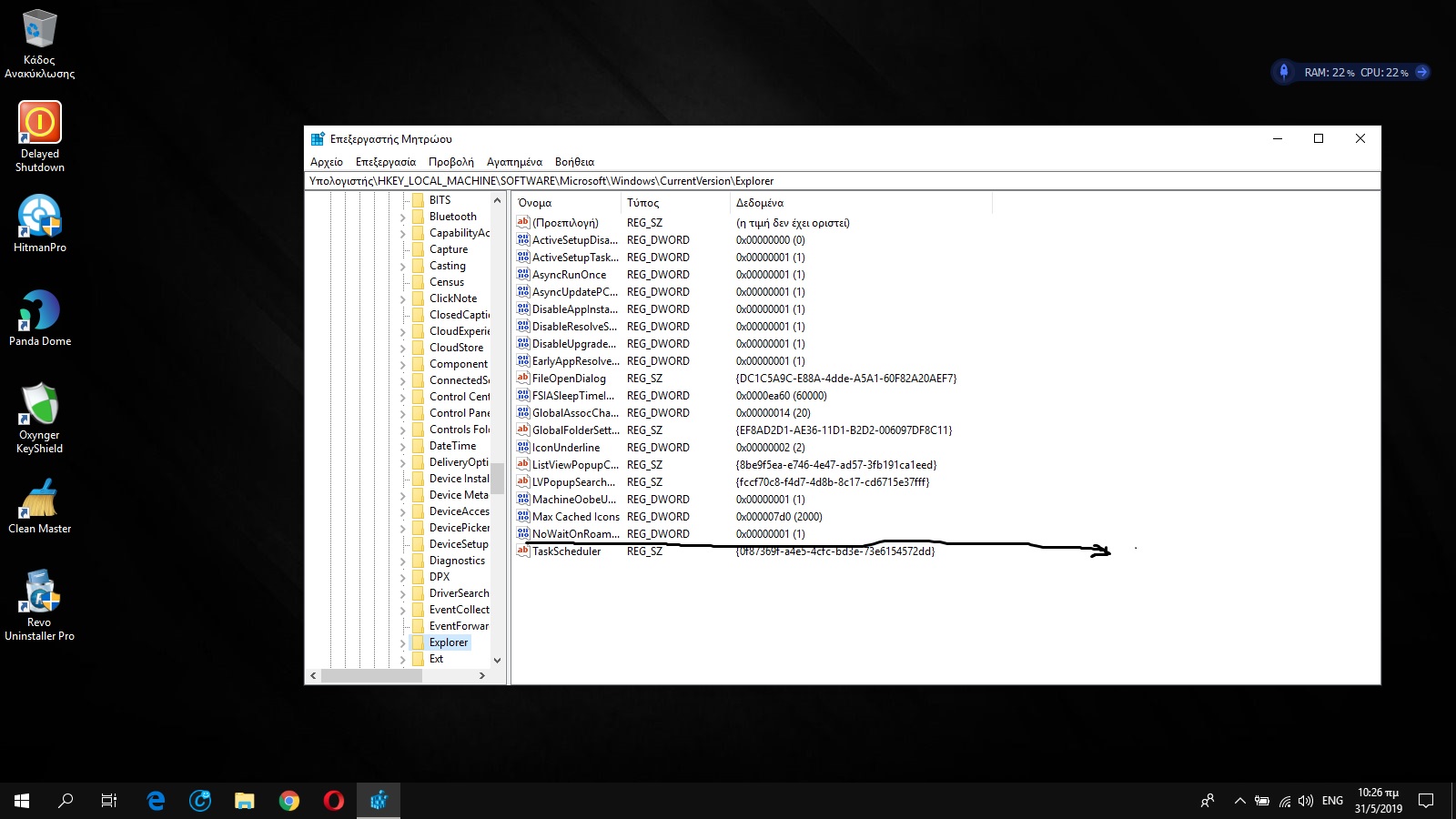The width and height of the screenshot is (1456, 819).
Task: Sort values by Δεδομένα column header
Action: (x=861, y=203)
